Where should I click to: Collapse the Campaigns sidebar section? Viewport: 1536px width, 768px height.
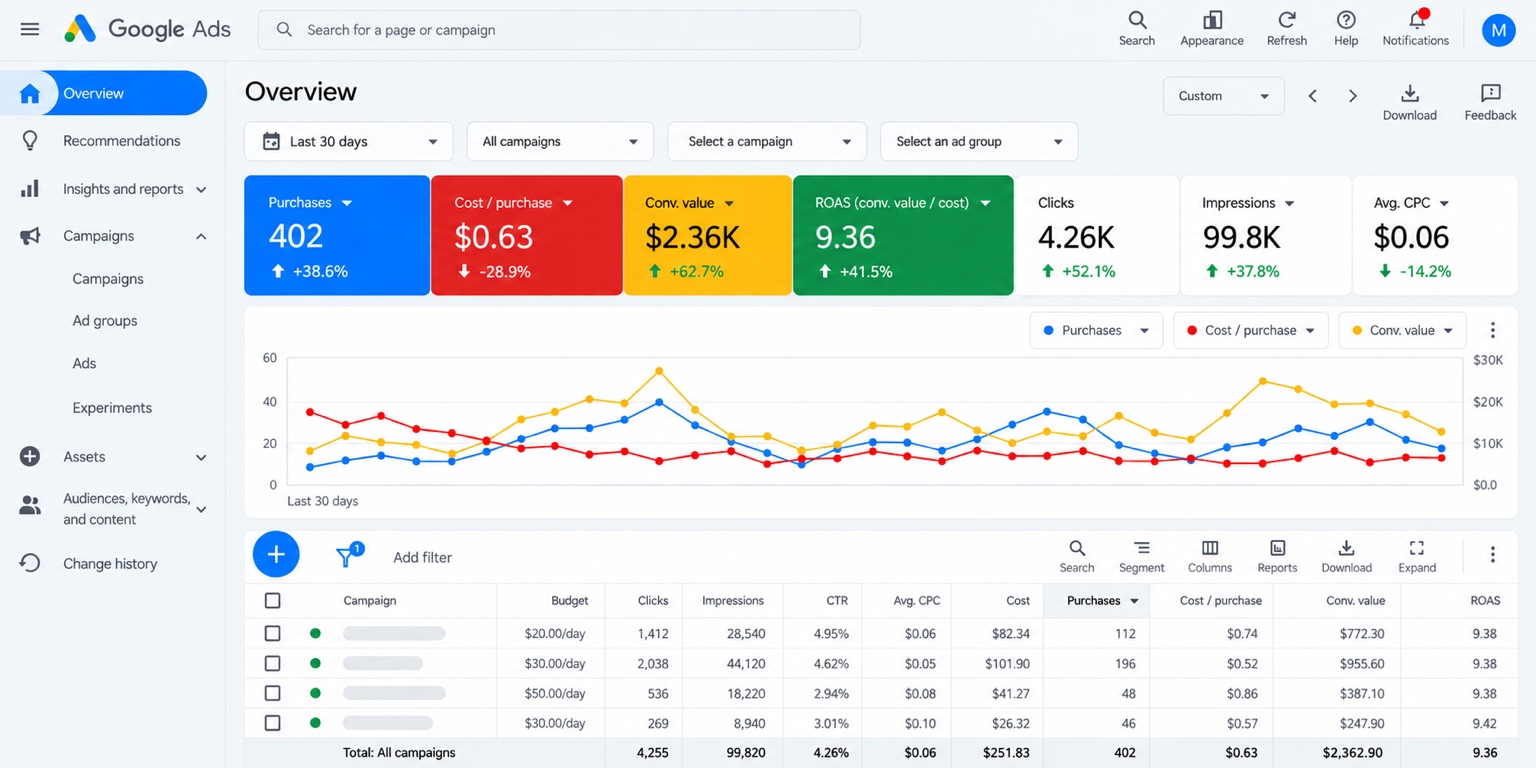click(201, 236)
